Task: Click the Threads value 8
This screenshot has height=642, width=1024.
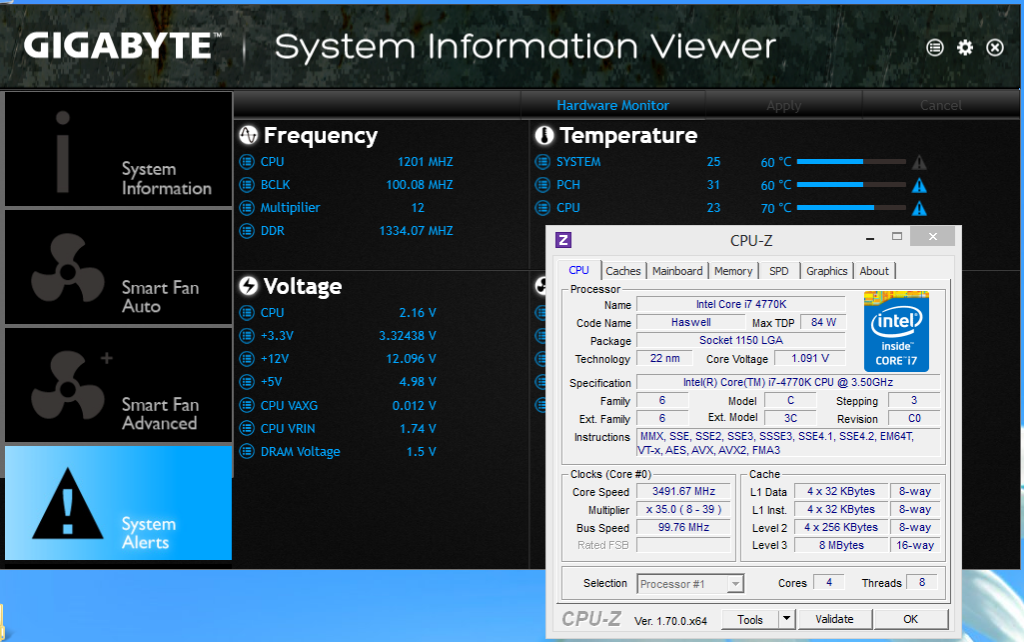Action: (921, 582)
